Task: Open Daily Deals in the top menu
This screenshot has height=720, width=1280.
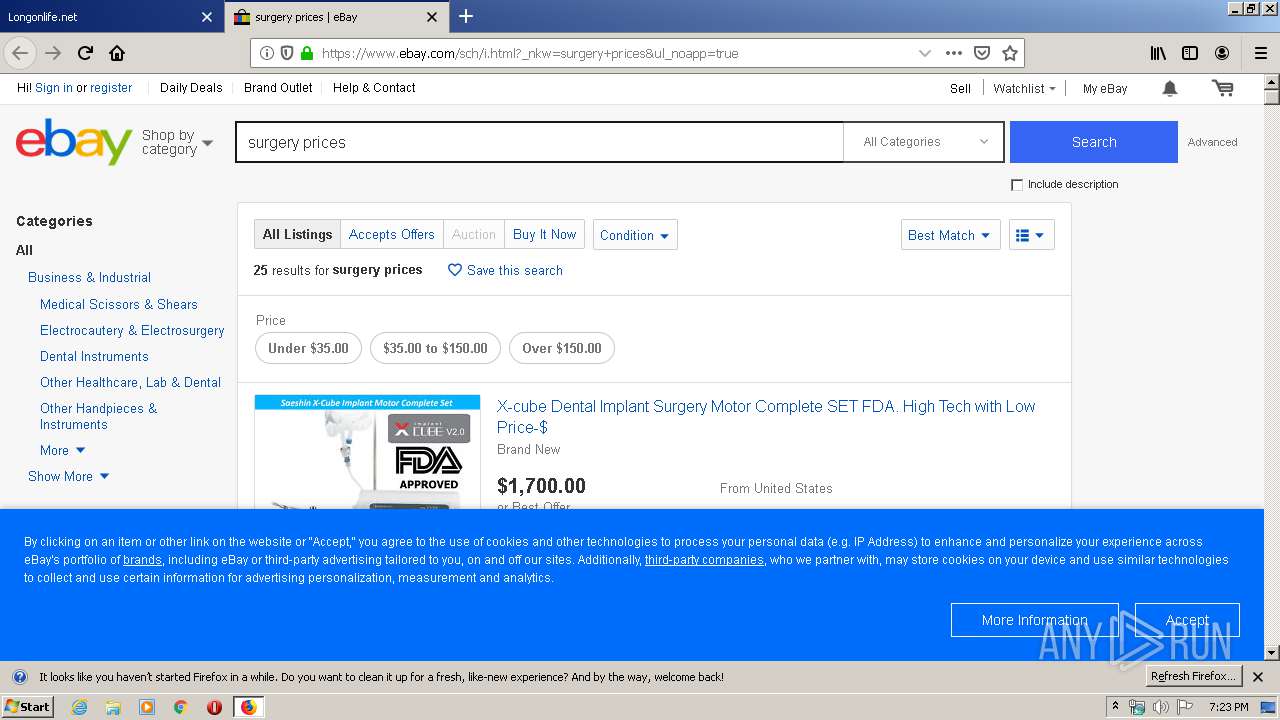Action: click(191, 88)
